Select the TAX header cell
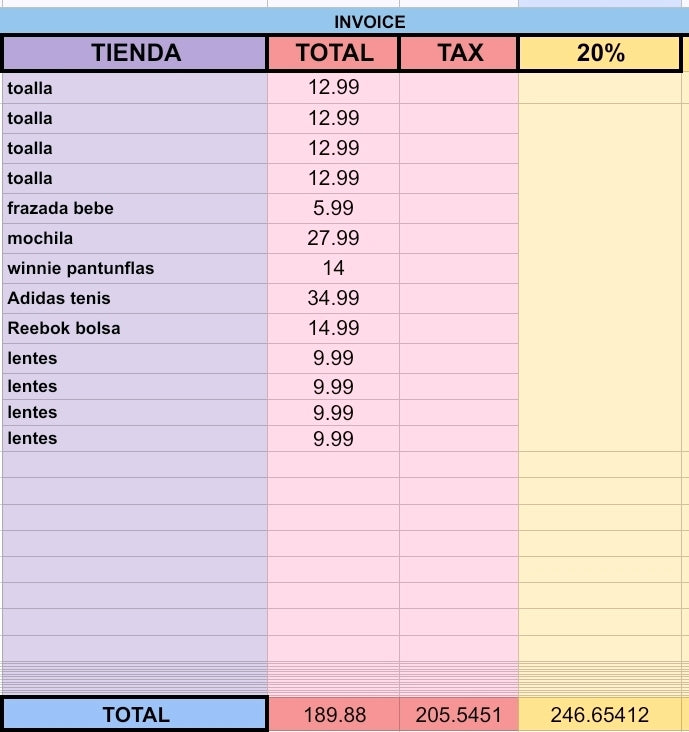 tap(459, 53)
